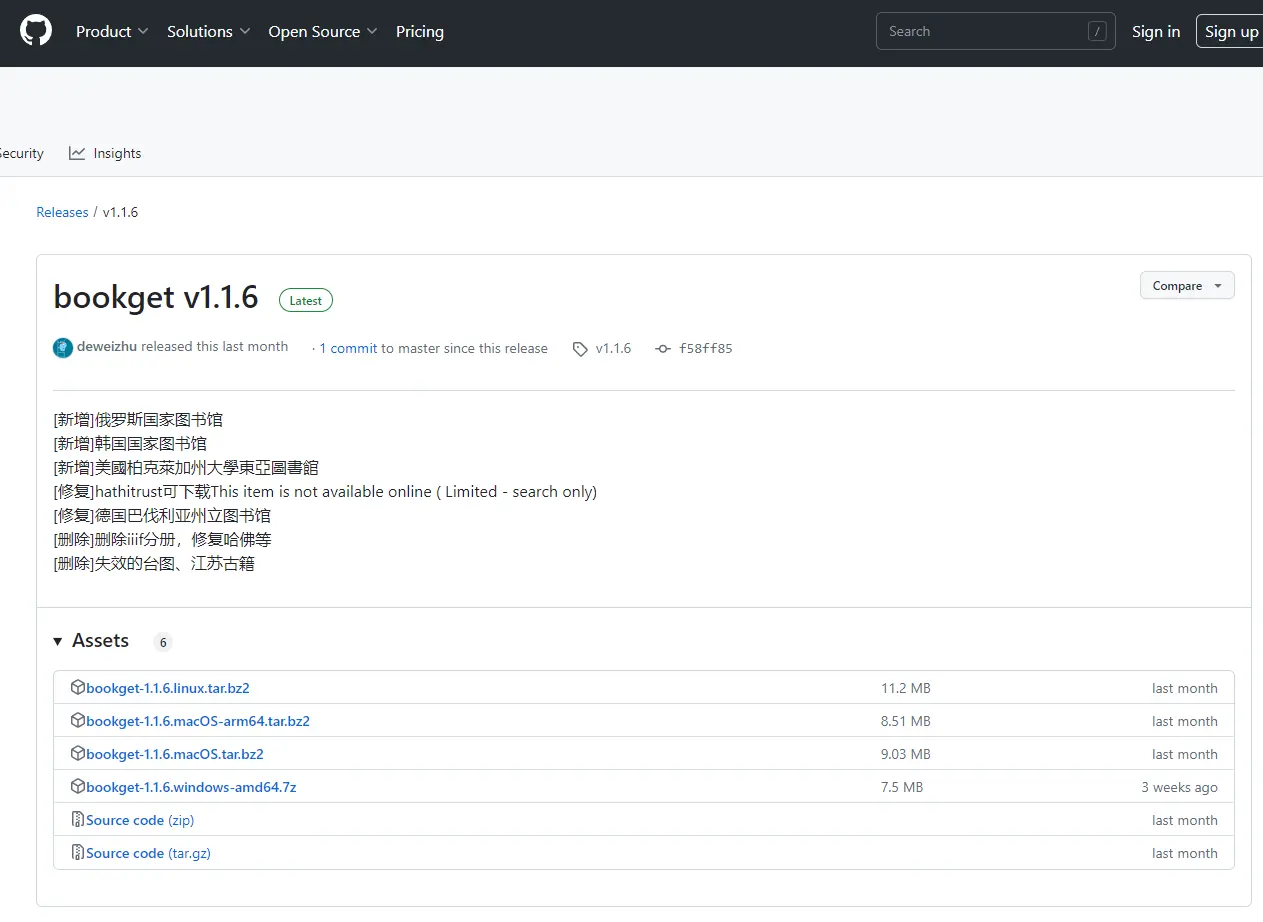1263x922 pixels.
Task: Download bookget-1.1.6.macOS-arm64.tar.bz2
Action: tap(198, 721)
